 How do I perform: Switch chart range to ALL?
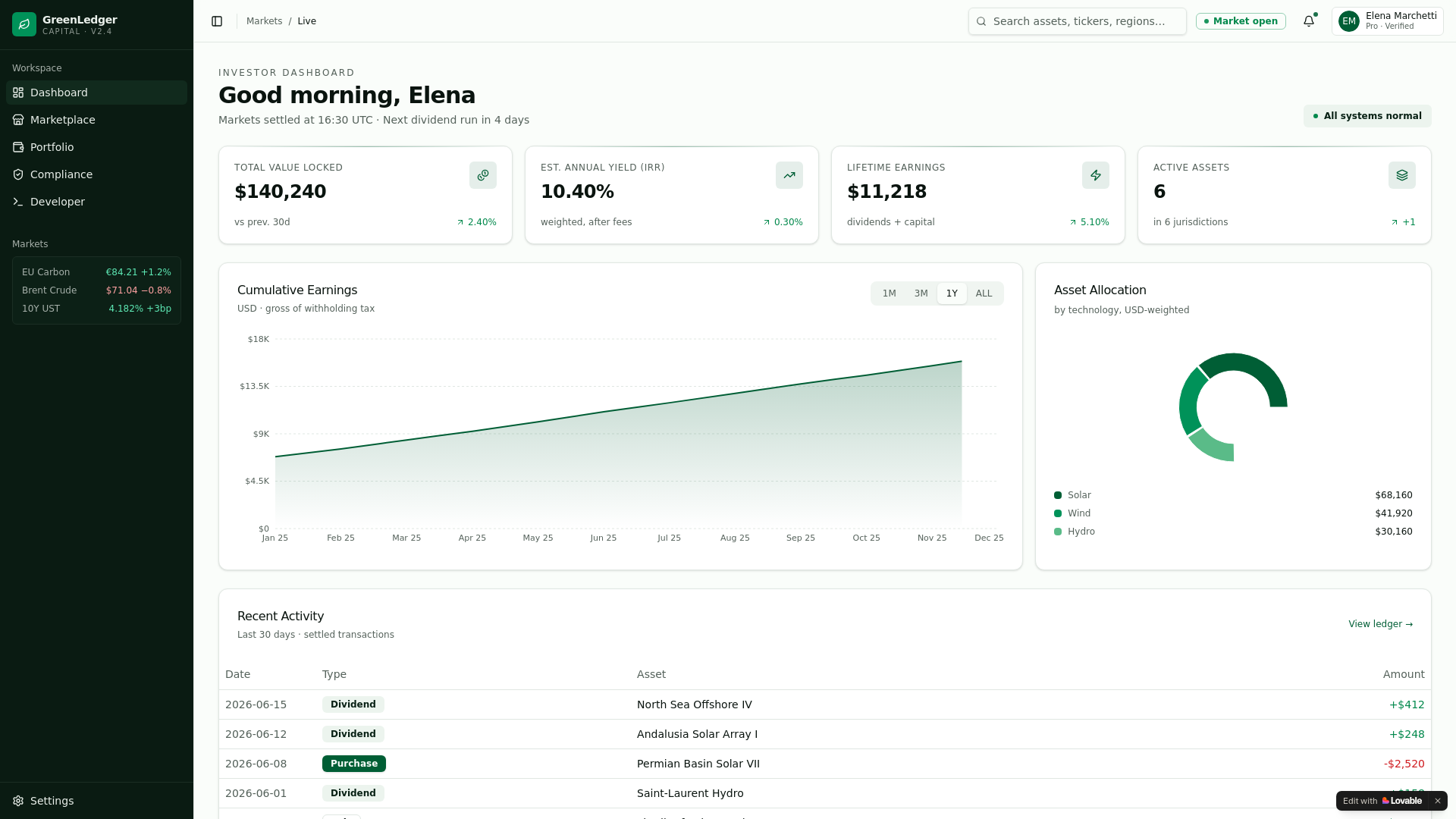tap(984, 293)
